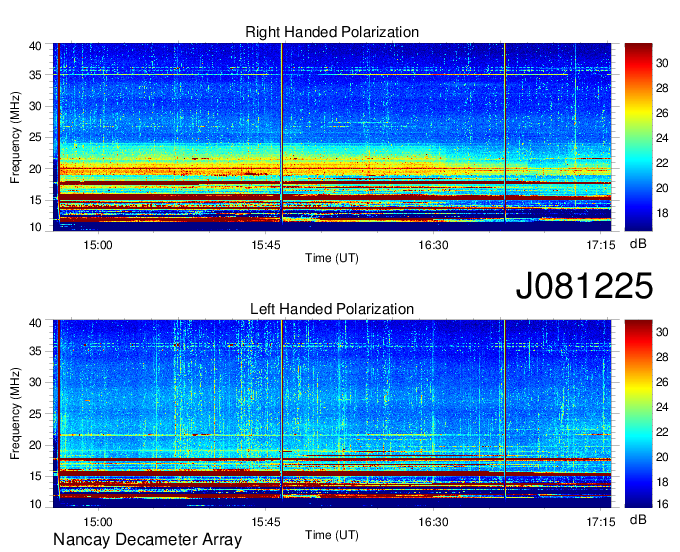Click the 24 dB label on Right Handed color bar
Image resolution: width=680 pixels, height=552 pixels.
[x=662, y=138]
